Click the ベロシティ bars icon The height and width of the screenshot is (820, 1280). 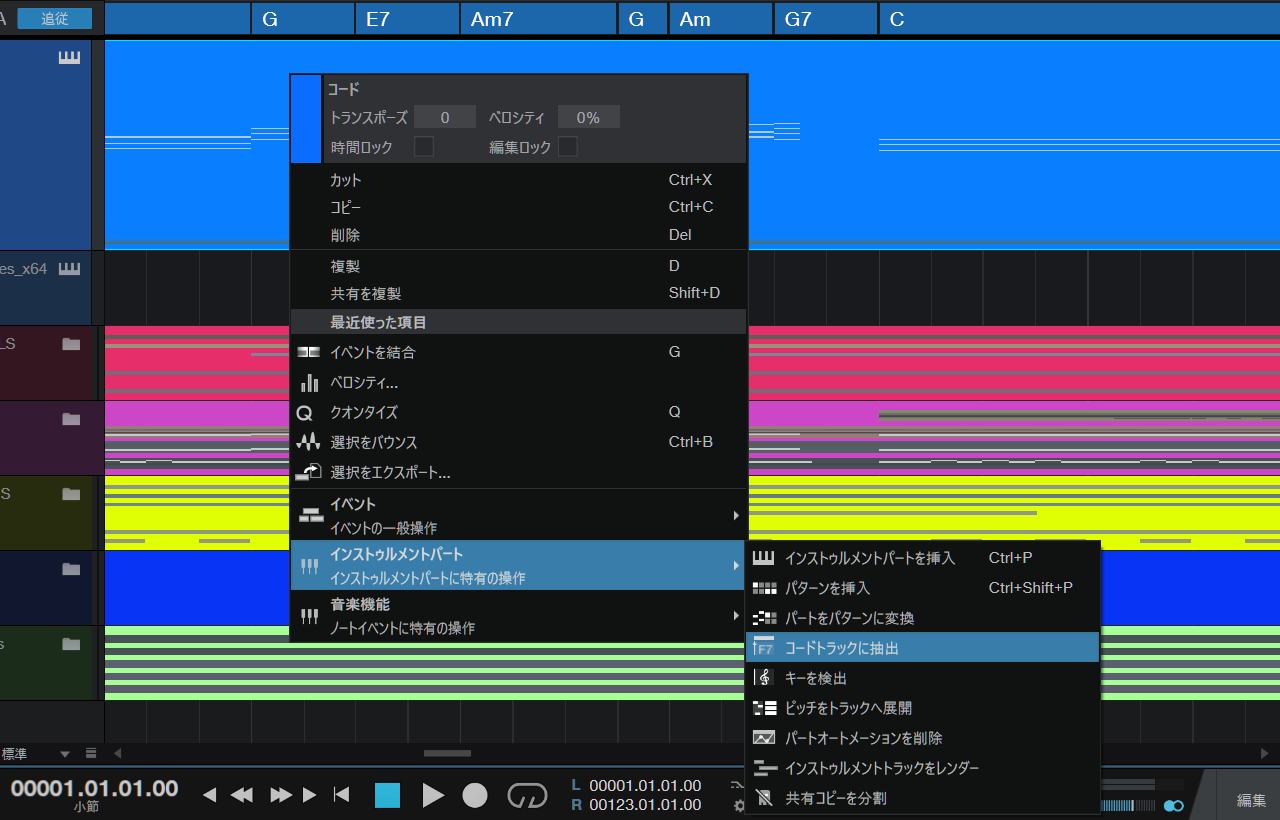click(309, 382)
